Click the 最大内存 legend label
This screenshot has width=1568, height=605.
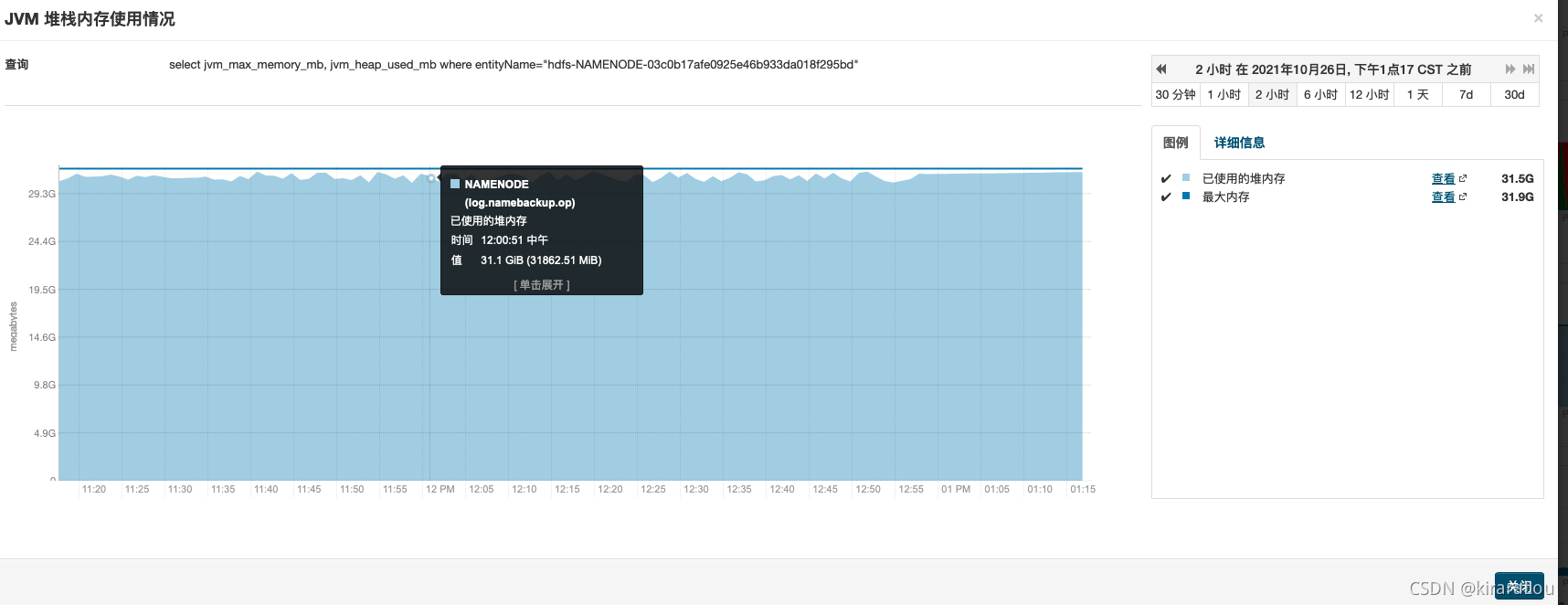1225,197
